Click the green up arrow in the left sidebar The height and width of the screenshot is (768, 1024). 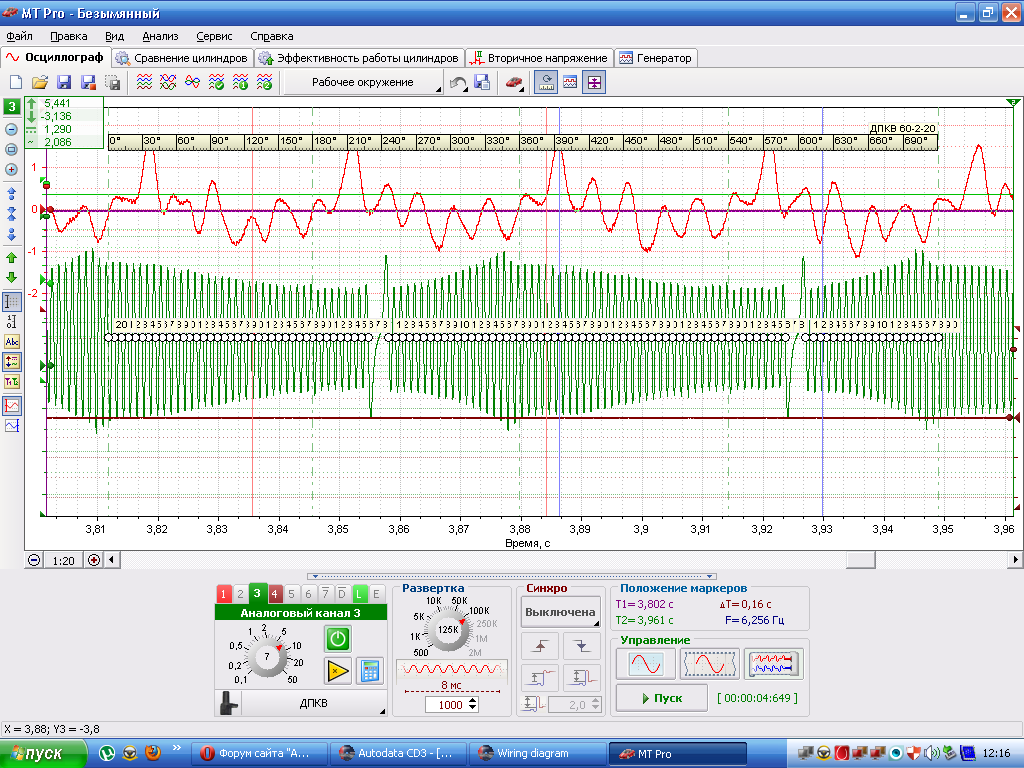coord(11,258)
